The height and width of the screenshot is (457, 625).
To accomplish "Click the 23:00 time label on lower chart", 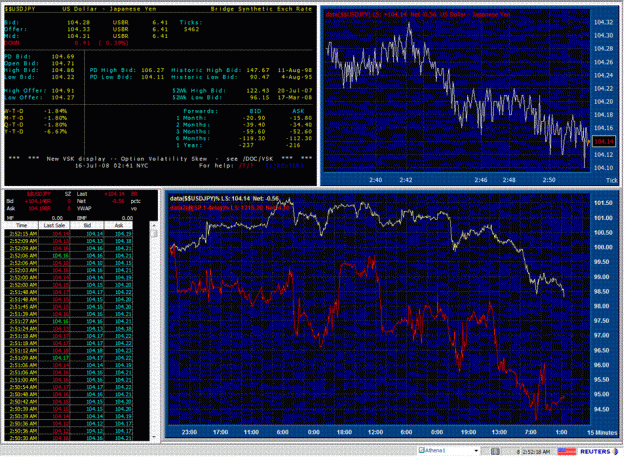I will [x=189, y=432].
